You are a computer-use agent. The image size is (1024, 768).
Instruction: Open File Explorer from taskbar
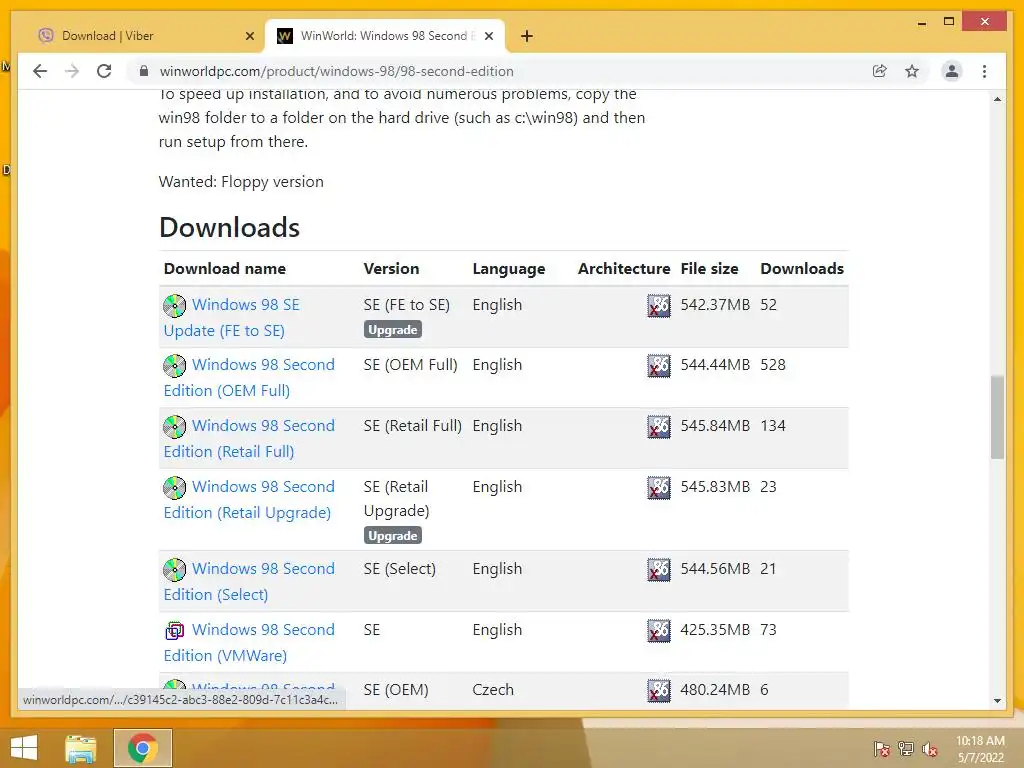point(81,748)
